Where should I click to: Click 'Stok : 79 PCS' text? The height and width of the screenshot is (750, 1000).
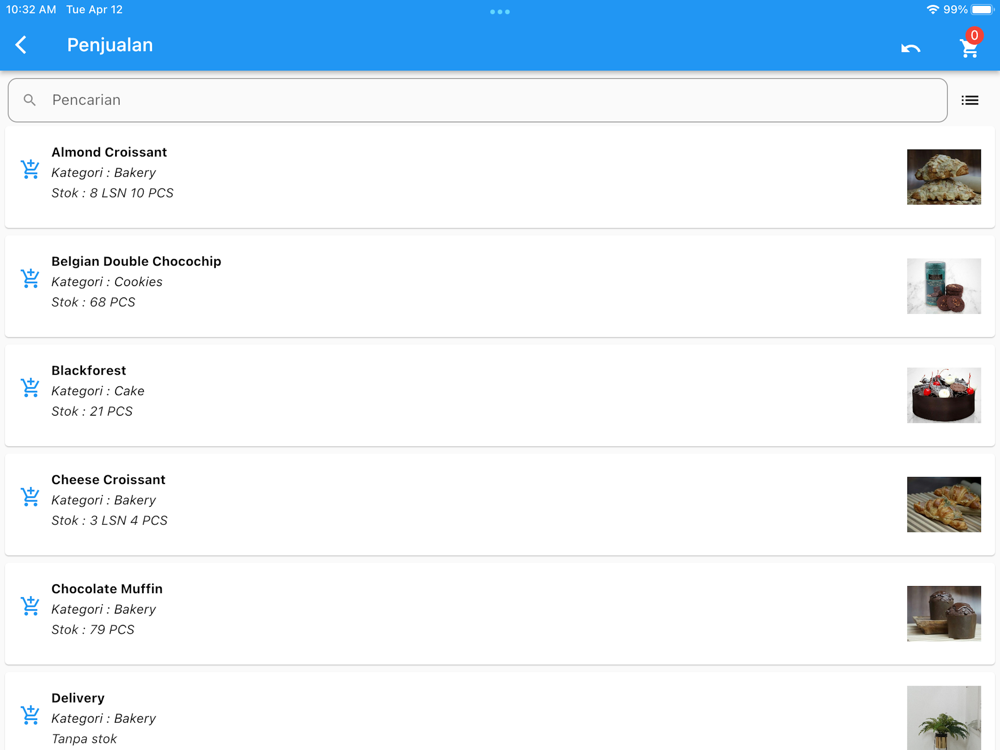[x=92, y=629]
